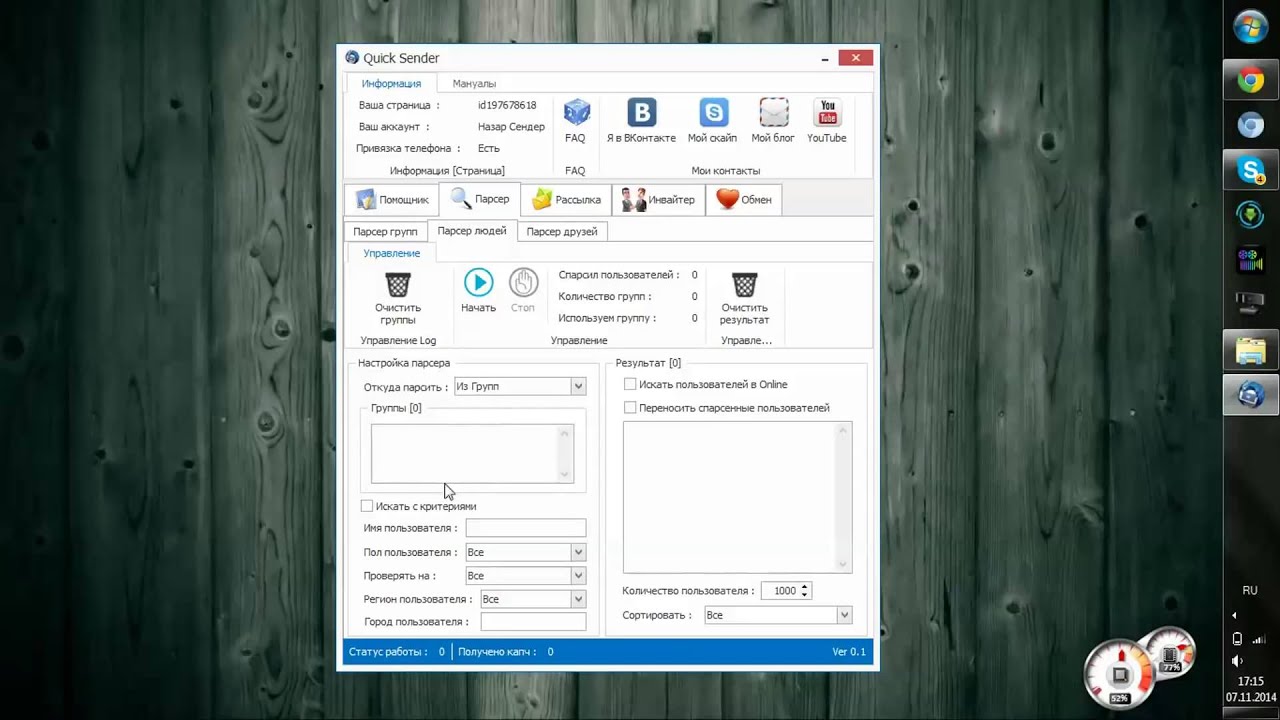
Task: Open the FAQ cube icon
Action: coord(576,113)
